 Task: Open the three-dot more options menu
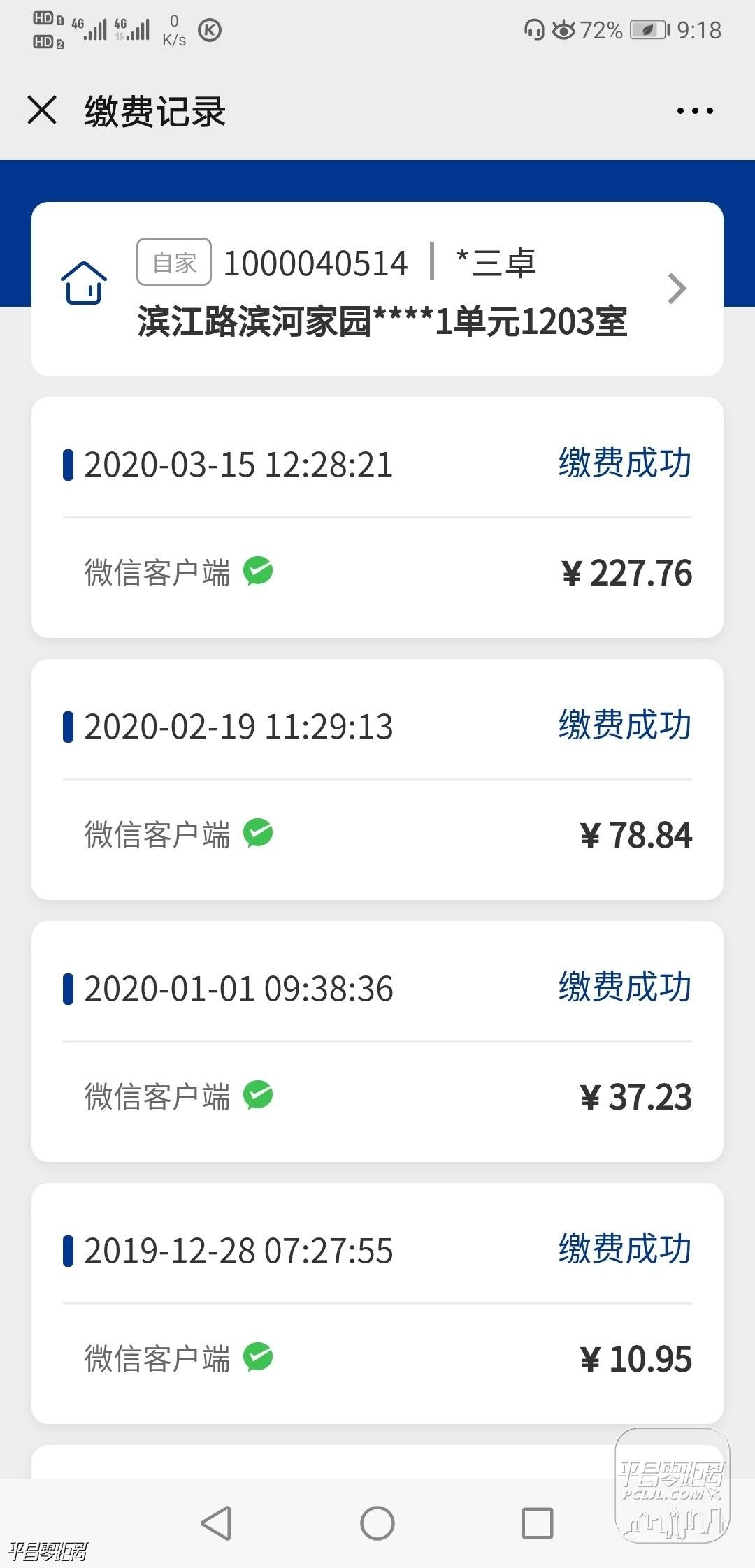(695, 110)
